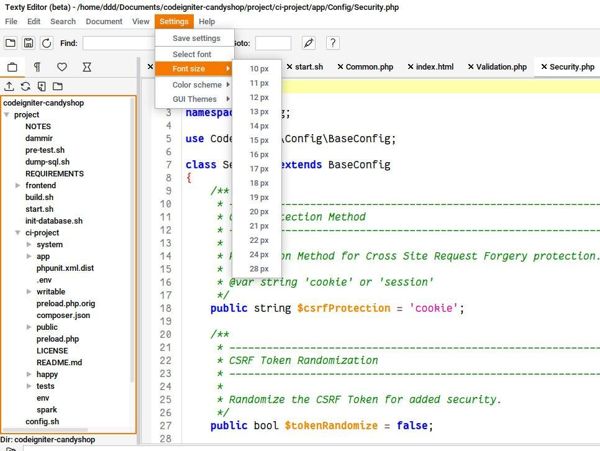
Task: Open composer.json from the file tree
Action: click(x=62, y=315)
